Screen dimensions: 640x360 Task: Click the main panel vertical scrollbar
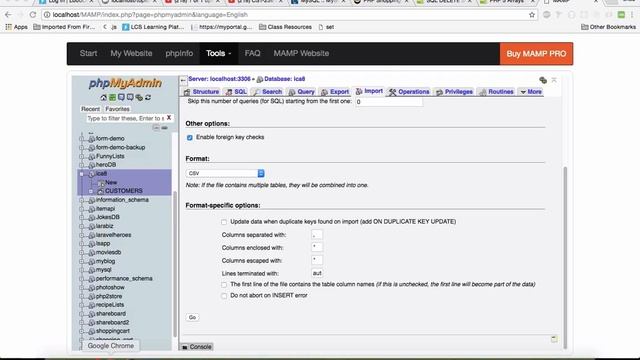(565, 257)
